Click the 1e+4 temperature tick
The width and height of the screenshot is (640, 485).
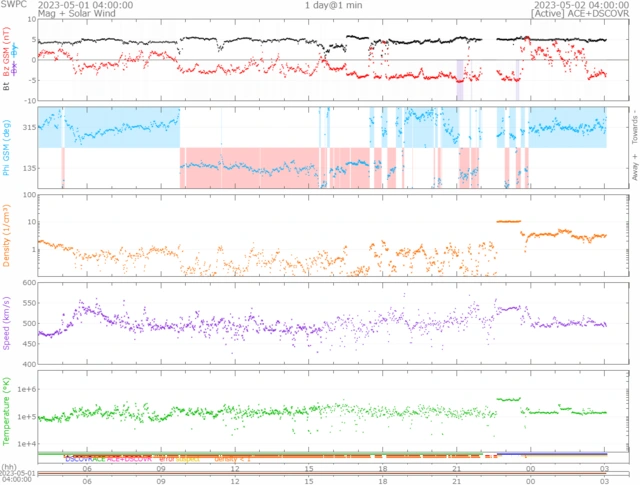pos(27,444)
